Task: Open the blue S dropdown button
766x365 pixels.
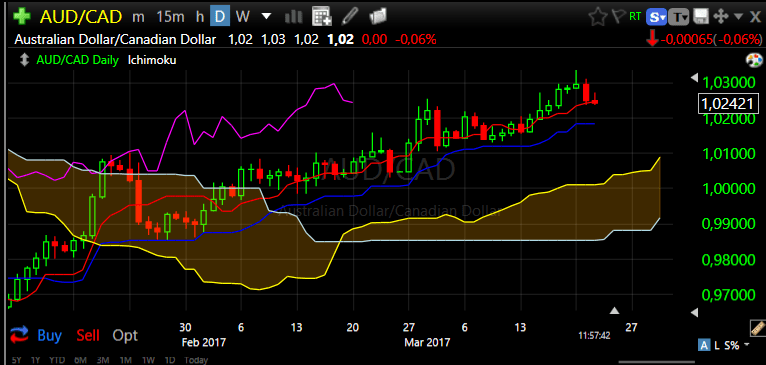Action: click(657, 17)
